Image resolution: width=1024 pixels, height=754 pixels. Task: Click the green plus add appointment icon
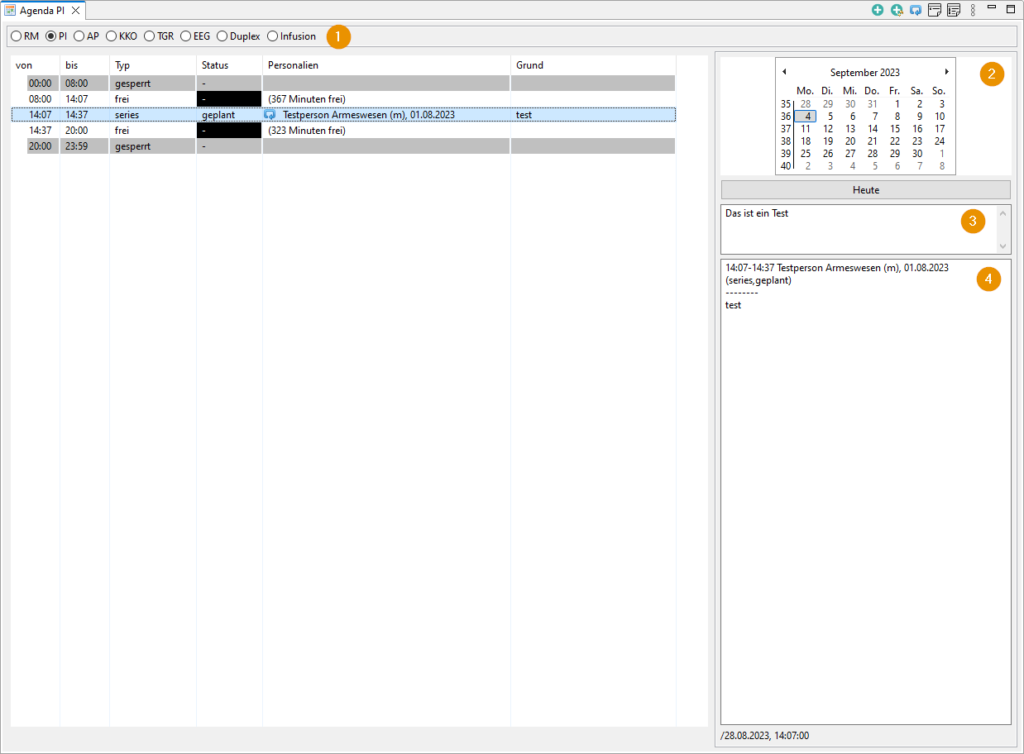click(877, 10)
